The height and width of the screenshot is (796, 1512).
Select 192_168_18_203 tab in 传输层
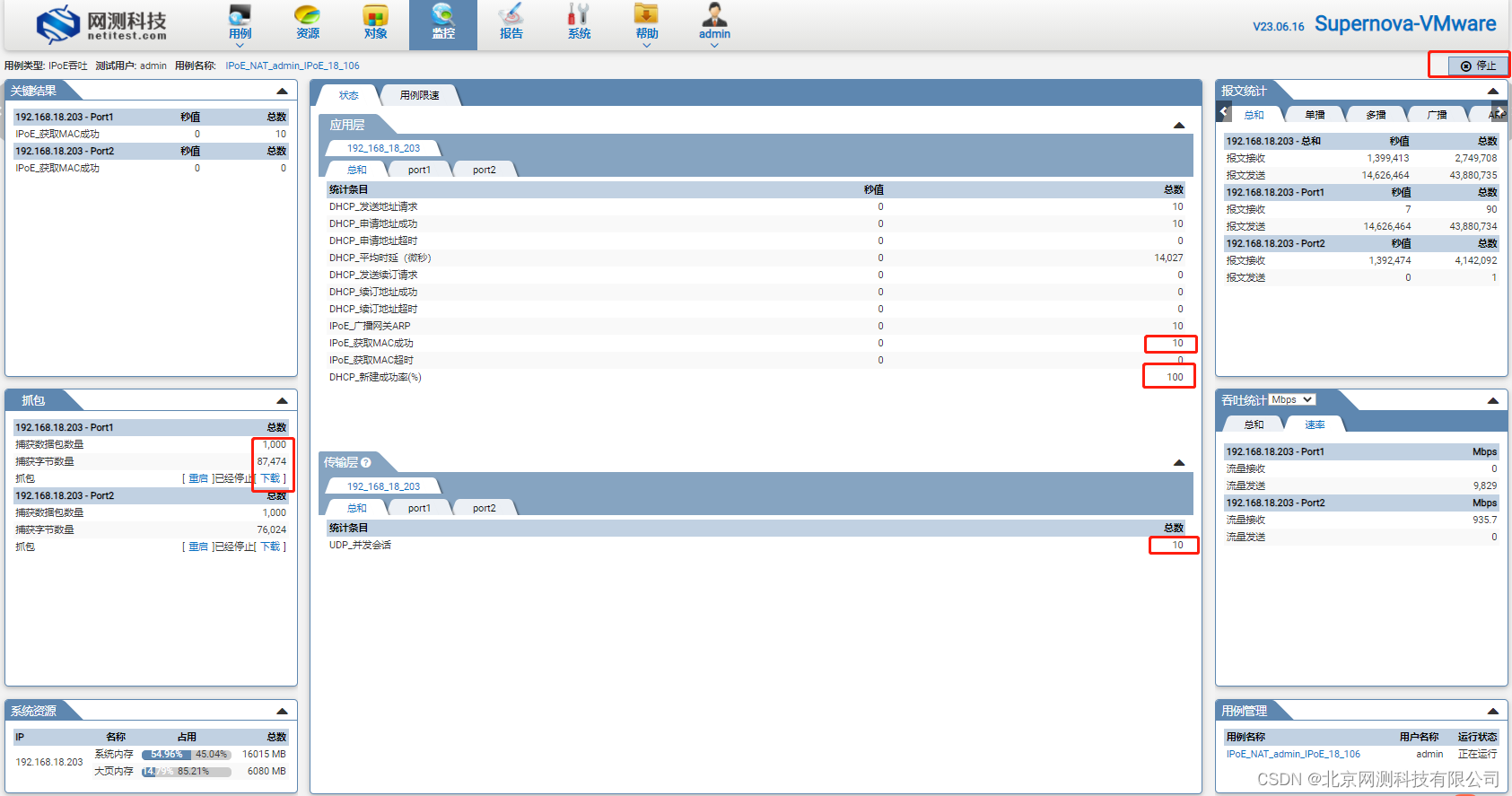point(383,486)
